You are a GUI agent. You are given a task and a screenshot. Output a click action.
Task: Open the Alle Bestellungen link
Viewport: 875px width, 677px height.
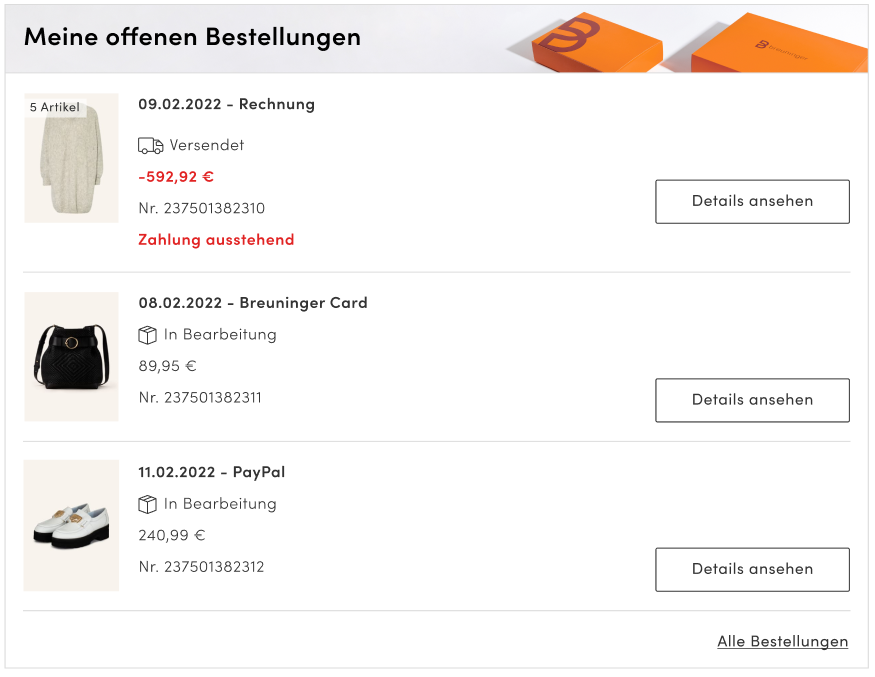782,642
